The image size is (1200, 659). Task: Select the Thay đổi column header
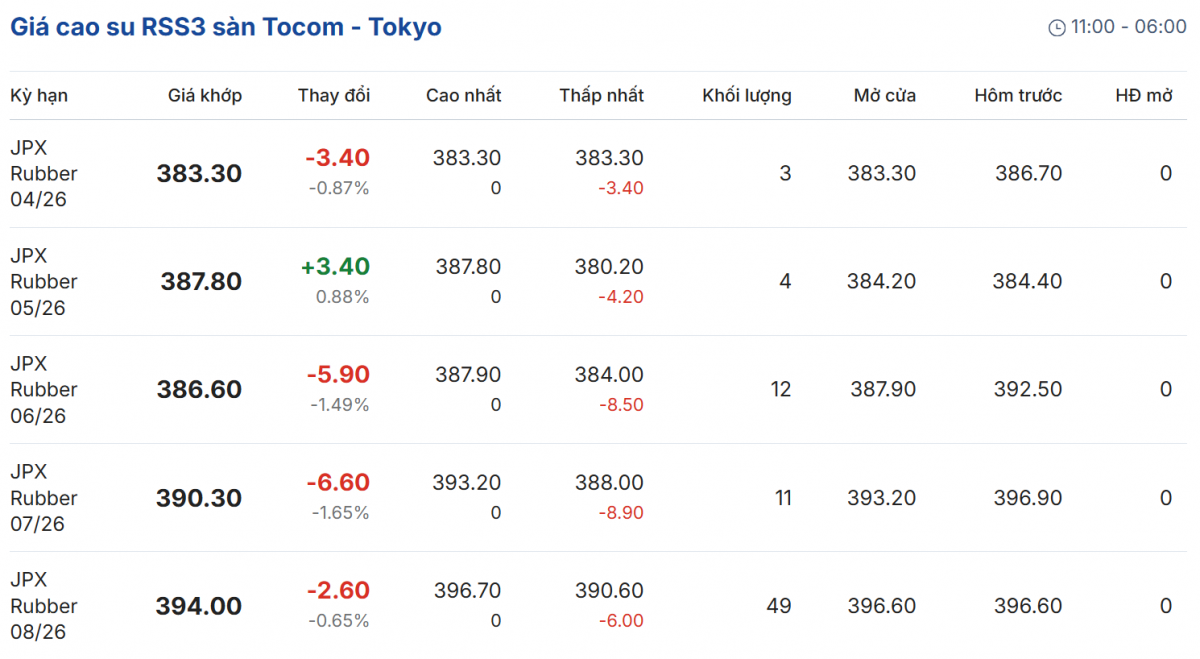point(334,96)
